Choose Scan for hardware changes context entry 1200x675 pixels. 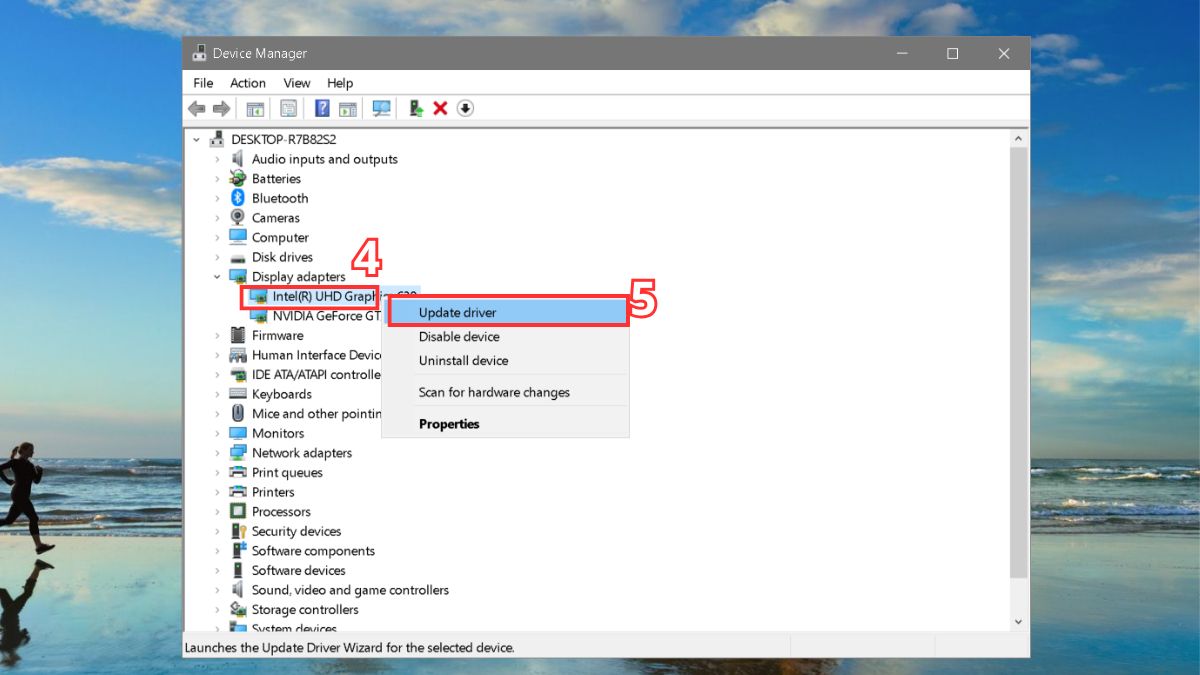[505, 393]
